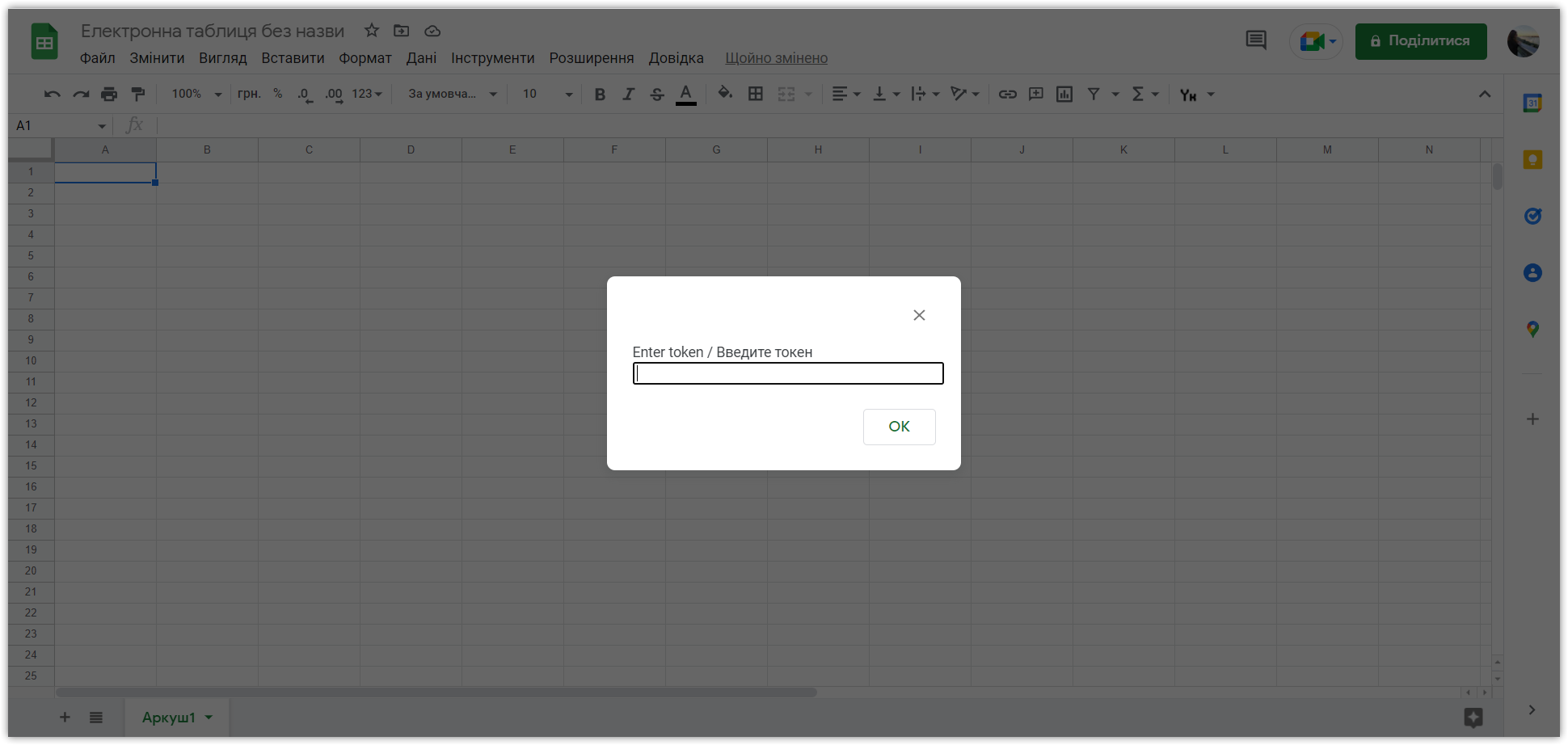Increase decimal places
Image resolution: width=1568 pixels, height=745 pixels.
coord(334,95)
